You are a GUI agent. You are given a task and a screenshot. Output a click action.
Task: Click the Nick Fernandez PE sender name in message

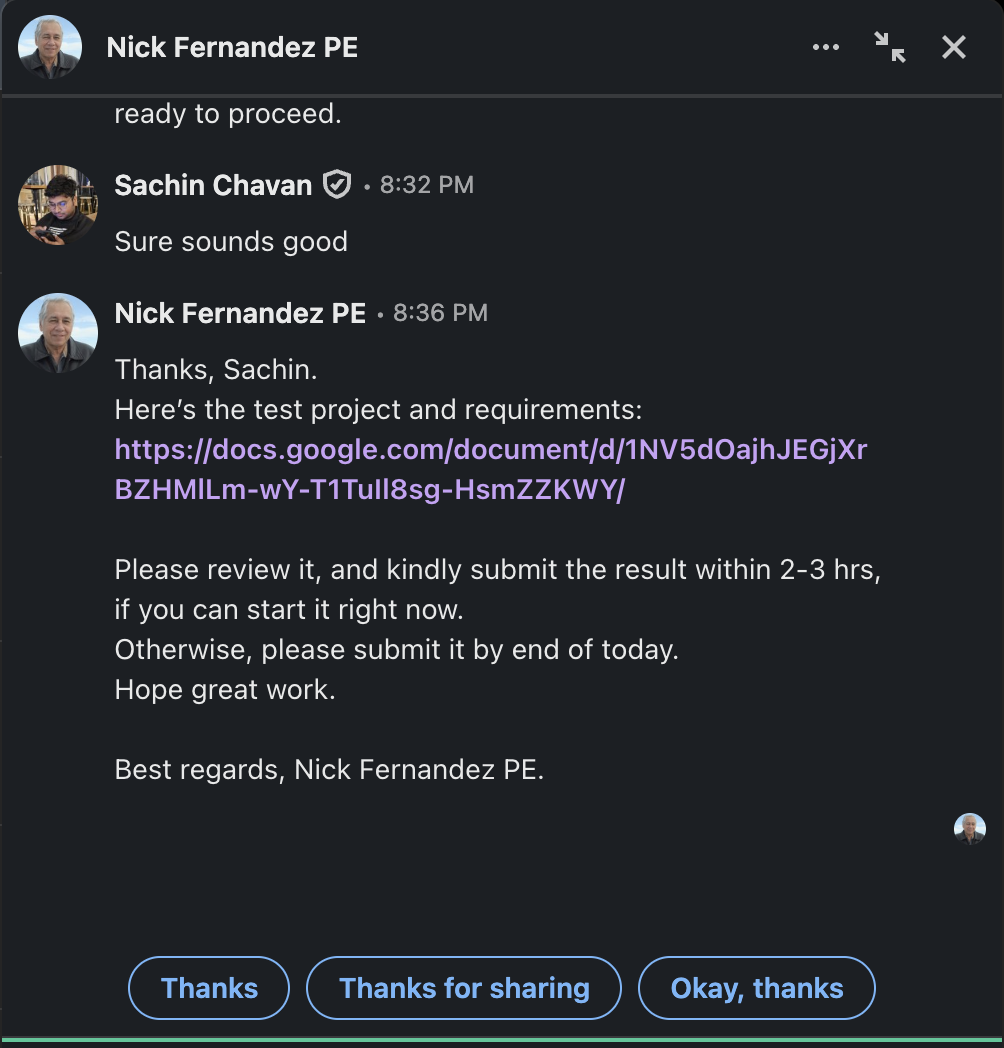[x=240, y=313]
